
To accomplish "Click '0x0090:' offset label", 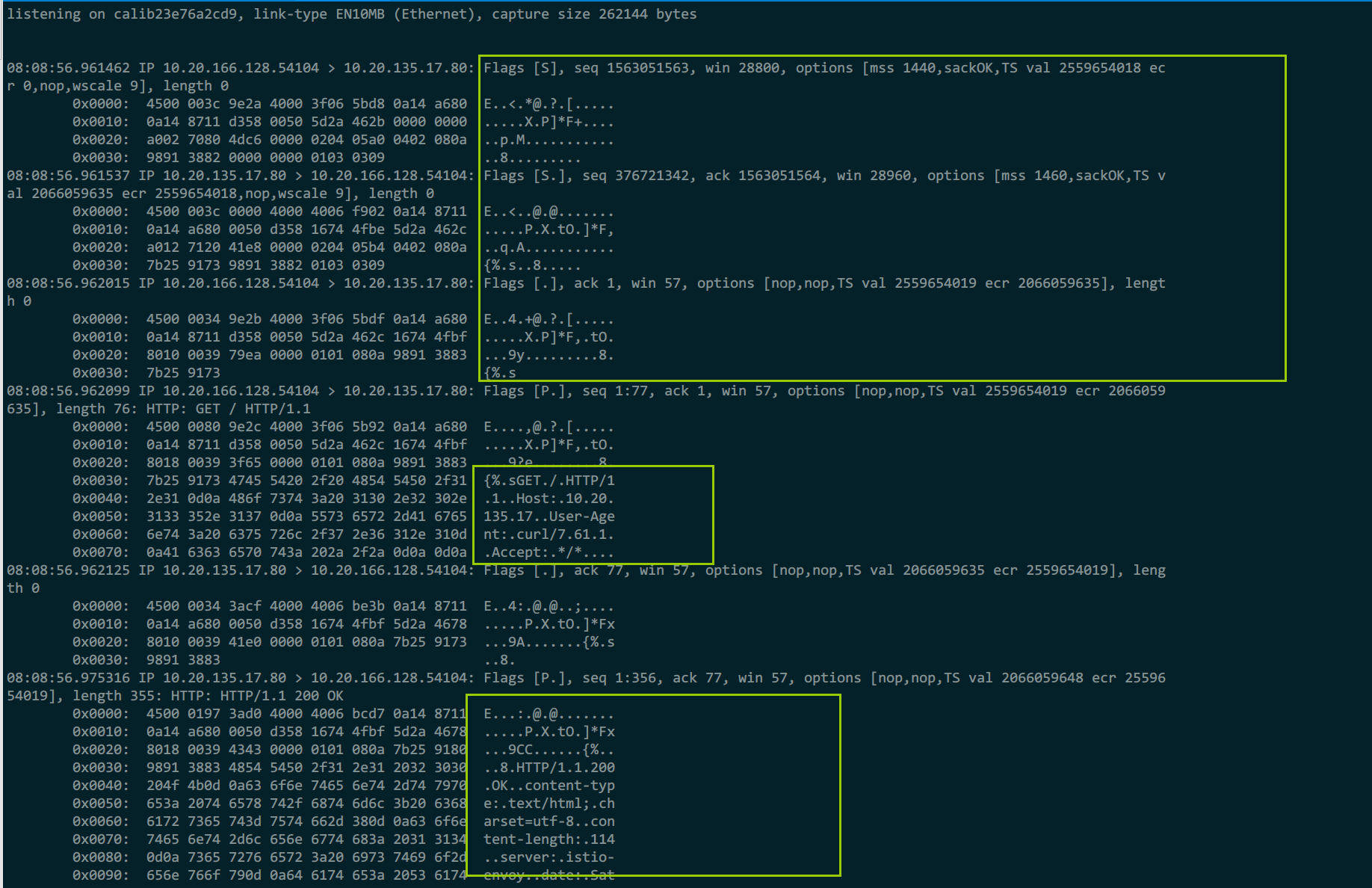I will click(101, 875).
